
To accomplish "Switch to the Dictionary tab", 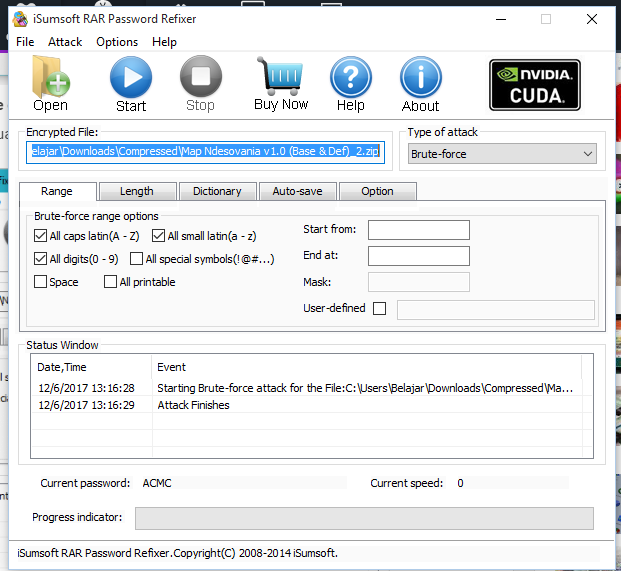I will 217,191.
